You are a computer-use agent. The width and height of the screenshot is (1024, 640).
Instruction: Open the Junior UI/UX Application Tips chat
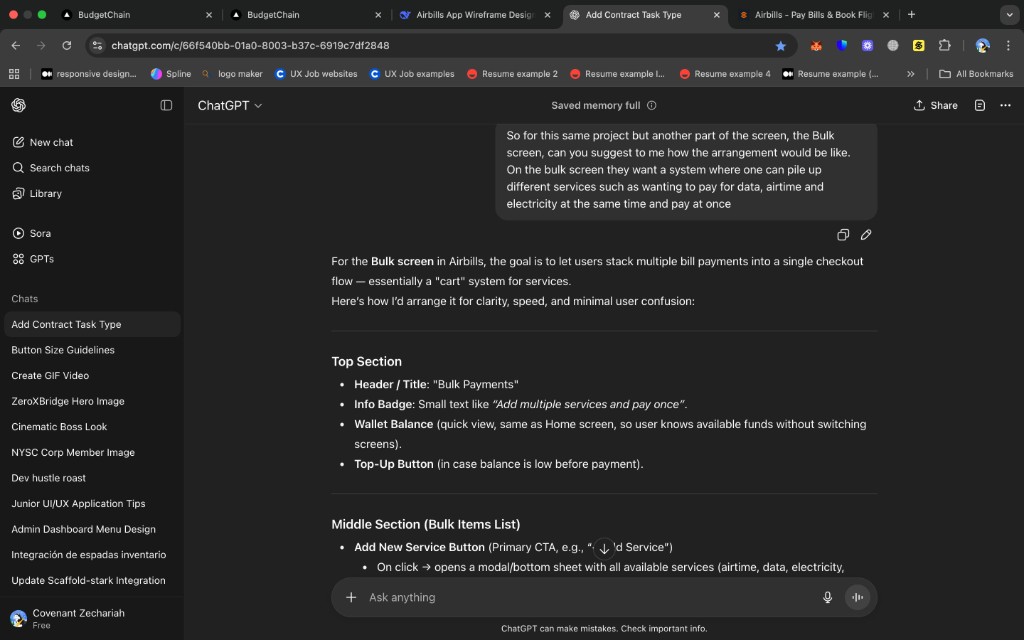pos(92,504)
